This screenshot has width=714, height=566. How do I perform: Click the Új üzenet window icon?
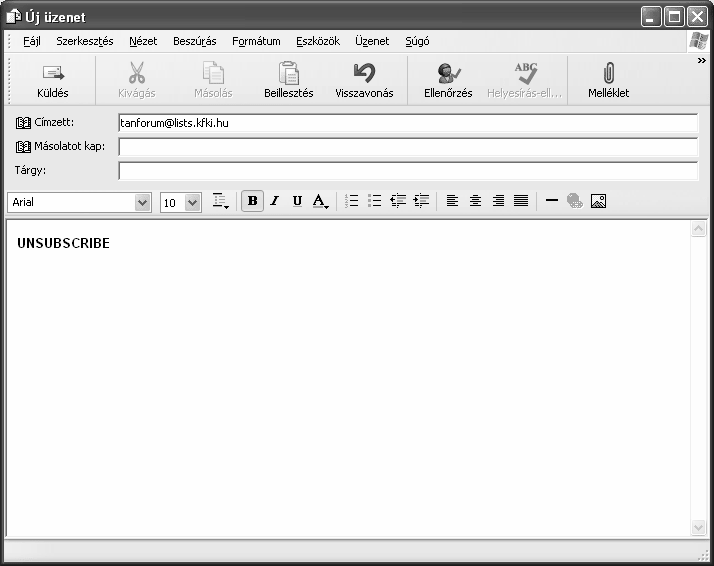click(x=14, y=17)
